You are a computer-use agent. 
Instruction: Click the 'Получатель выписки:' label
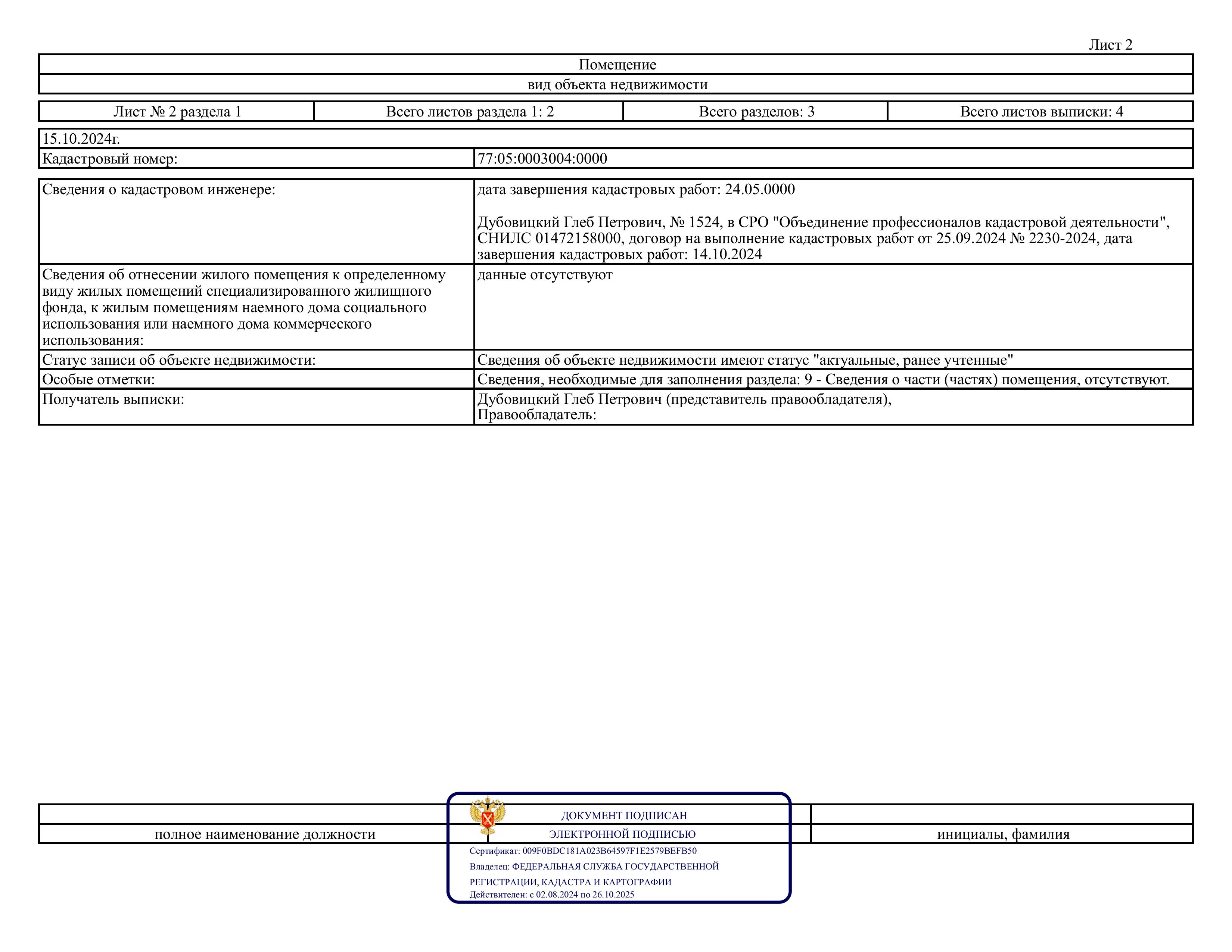113,399
